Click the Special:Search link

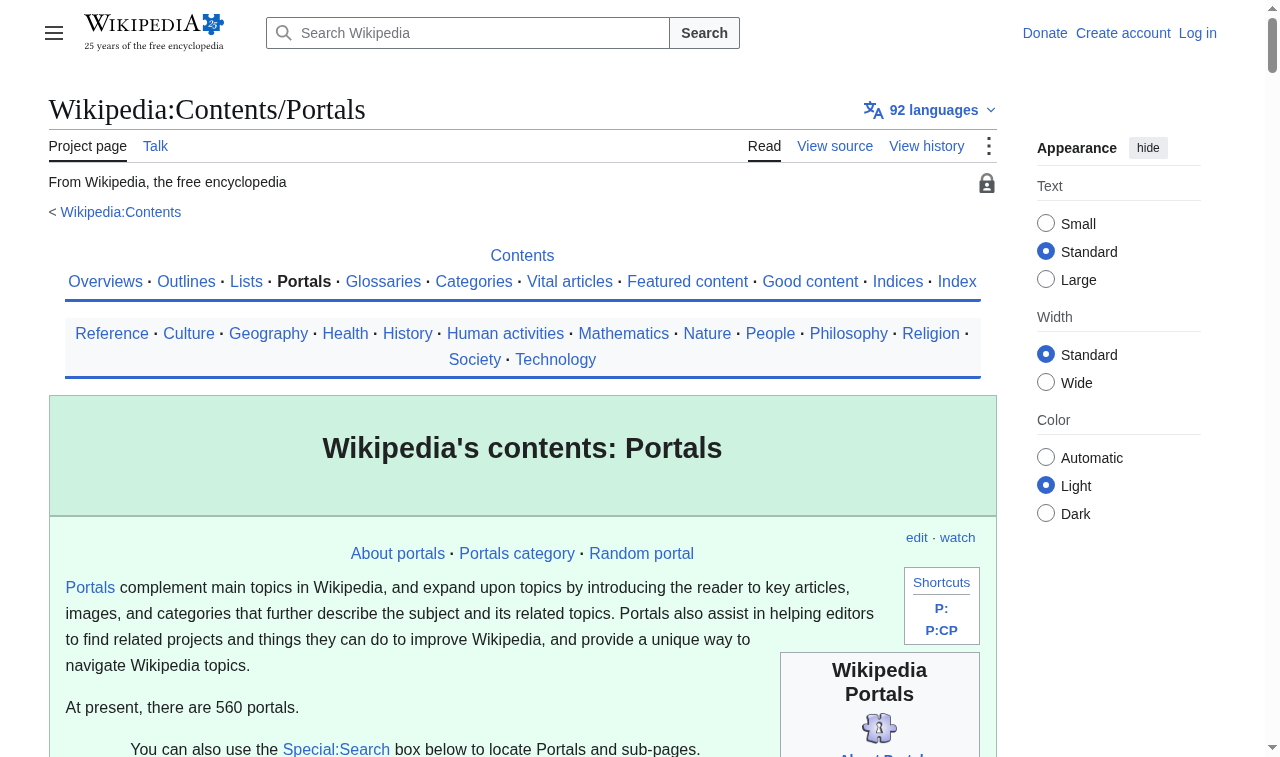(x=336, y=749)
